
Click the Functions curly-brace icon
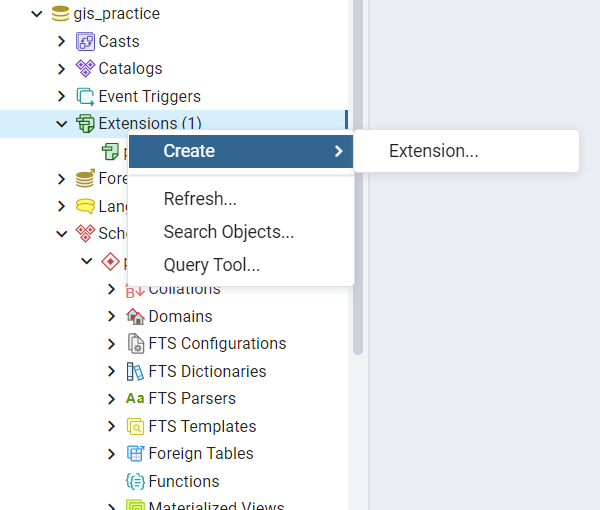pyautogui.click(x=136, y=481)
